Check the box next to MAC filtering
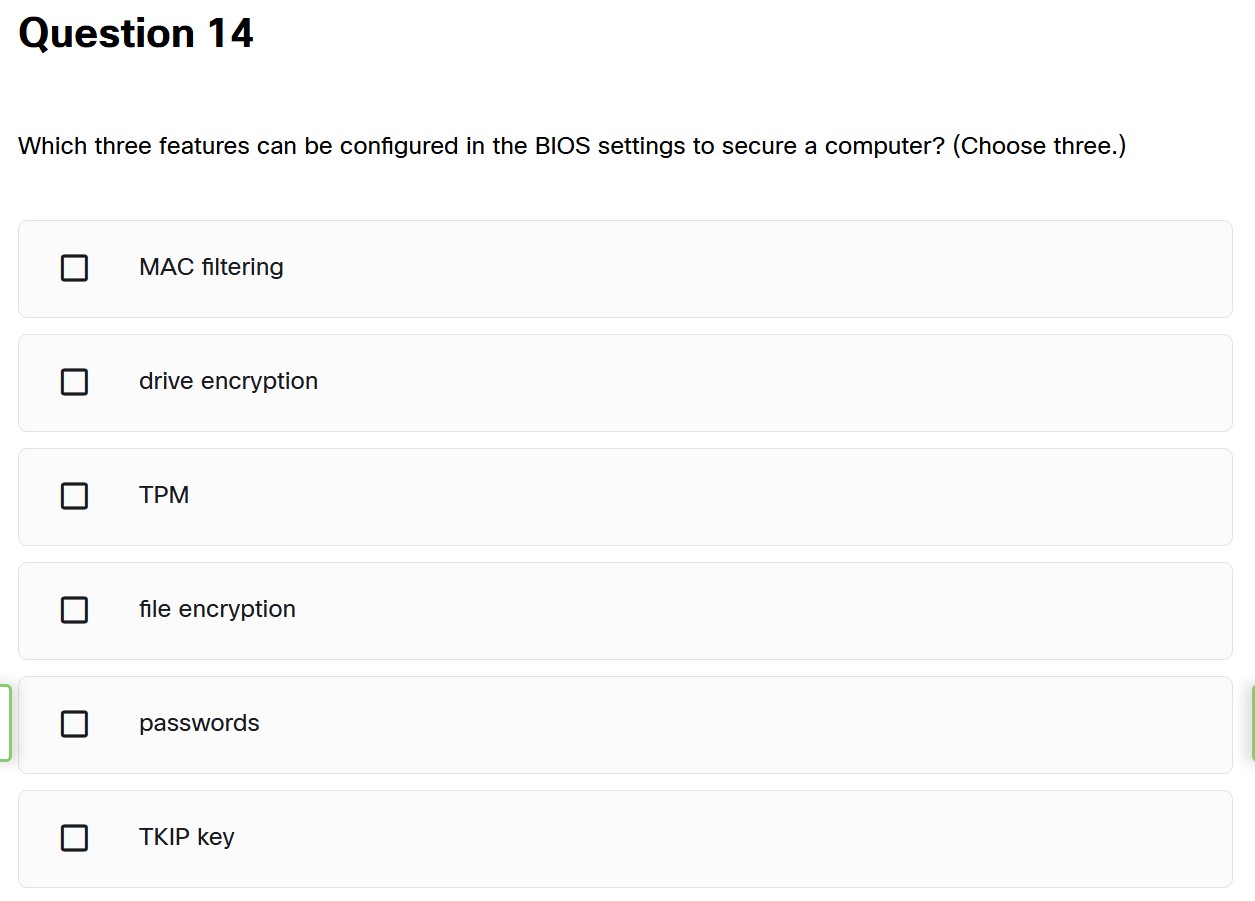1255x901 pixels. (x=74, y=268)
